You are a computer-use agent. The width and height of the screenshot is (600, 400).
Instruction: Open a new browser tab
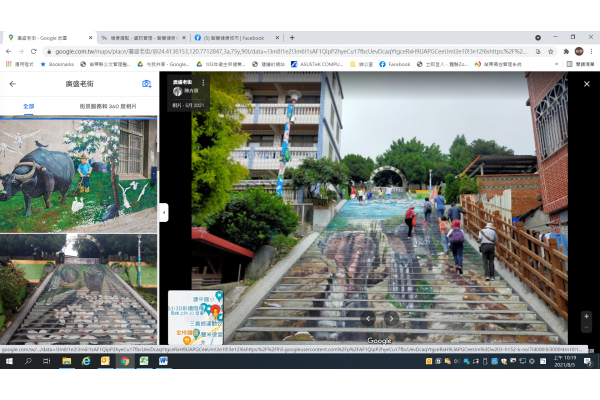(x=292, y=38)
